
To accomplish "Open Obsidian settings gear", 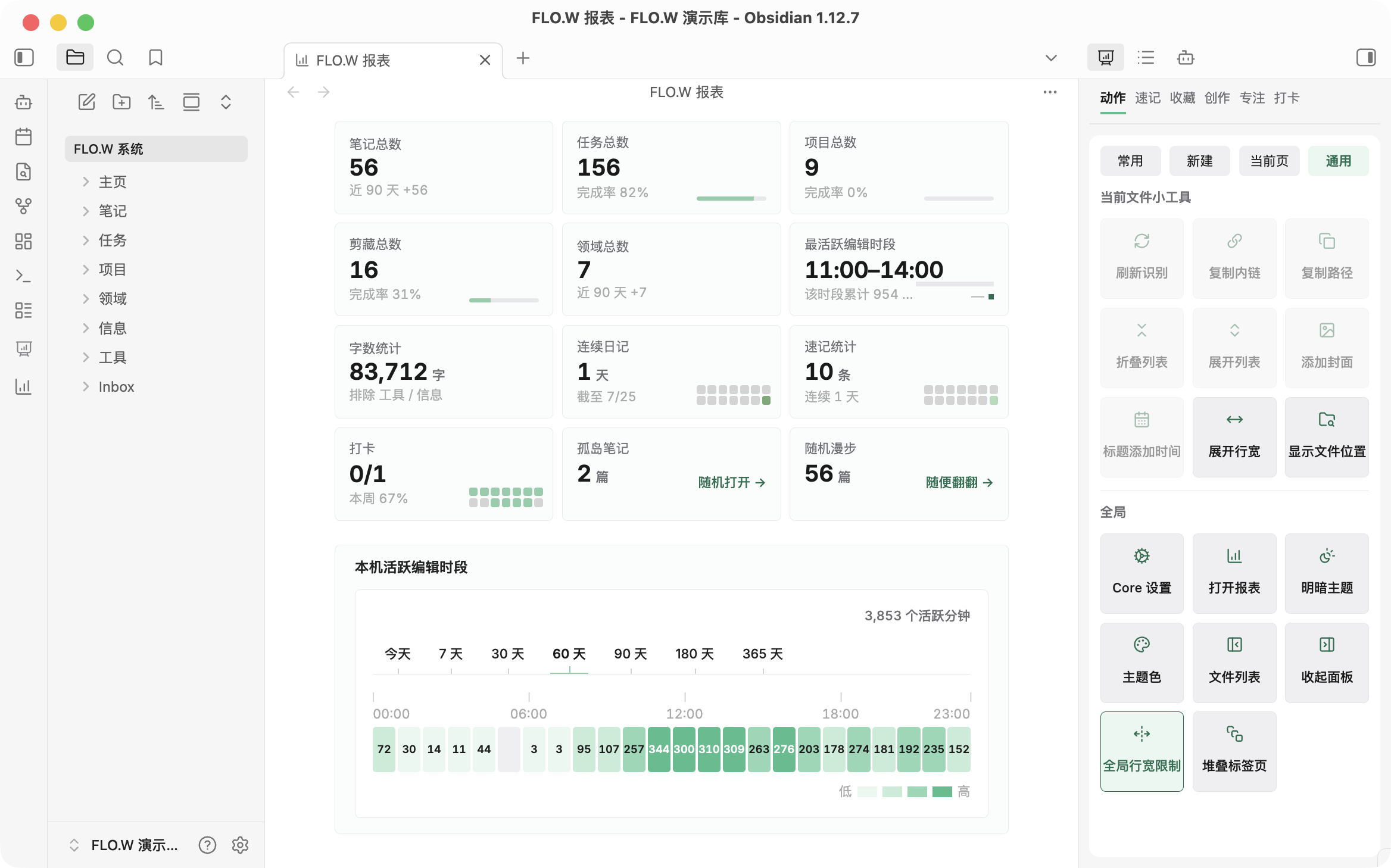I will click(240, 845).
